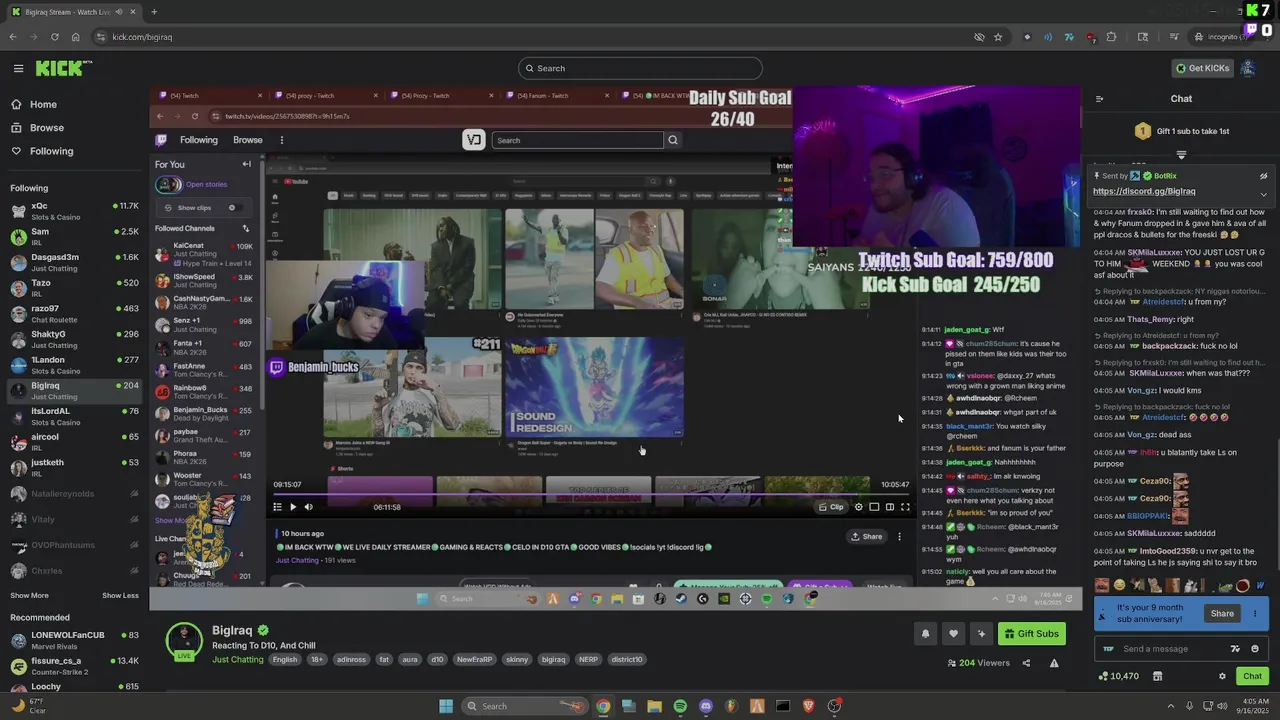Viewport: 1280px width, 720px height.
Task: Open Spotify from the taskbar
Action: [680, 706]
